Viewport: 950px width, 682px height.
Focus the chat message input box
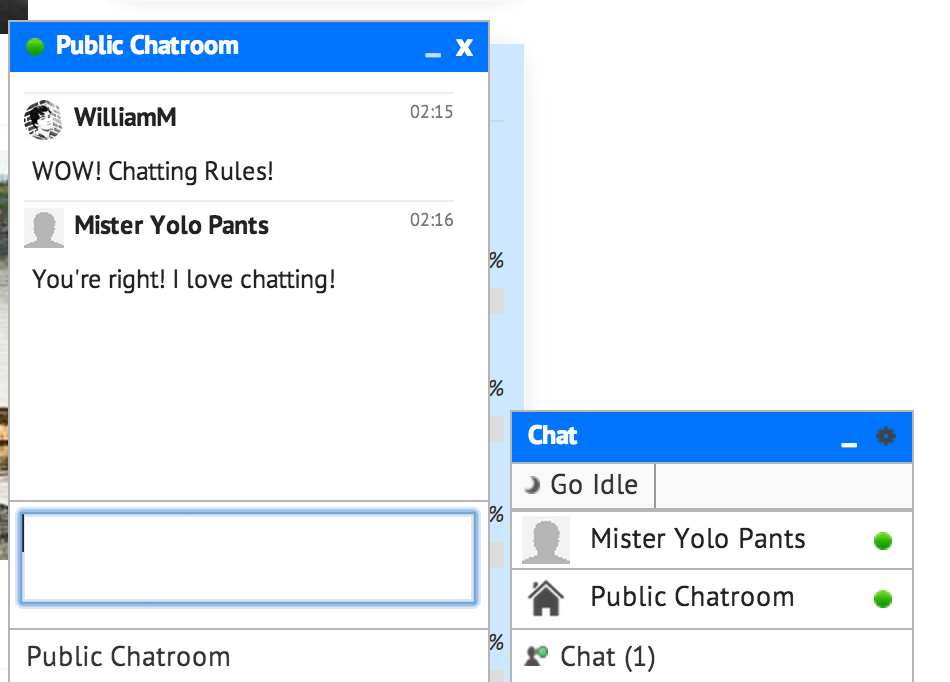pos(248,558)
